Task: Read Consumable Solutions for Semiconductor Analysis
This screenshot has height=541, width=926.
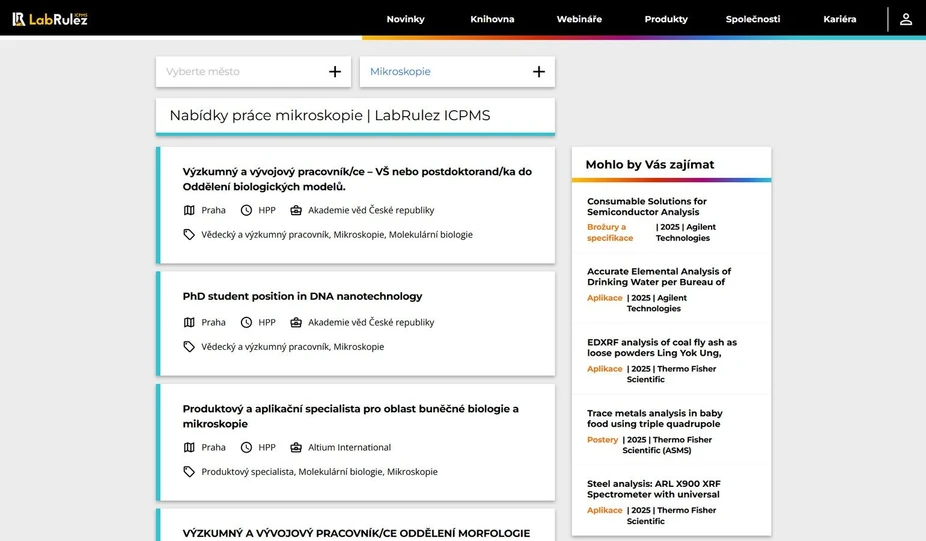Action: click(x=646, y=206)
